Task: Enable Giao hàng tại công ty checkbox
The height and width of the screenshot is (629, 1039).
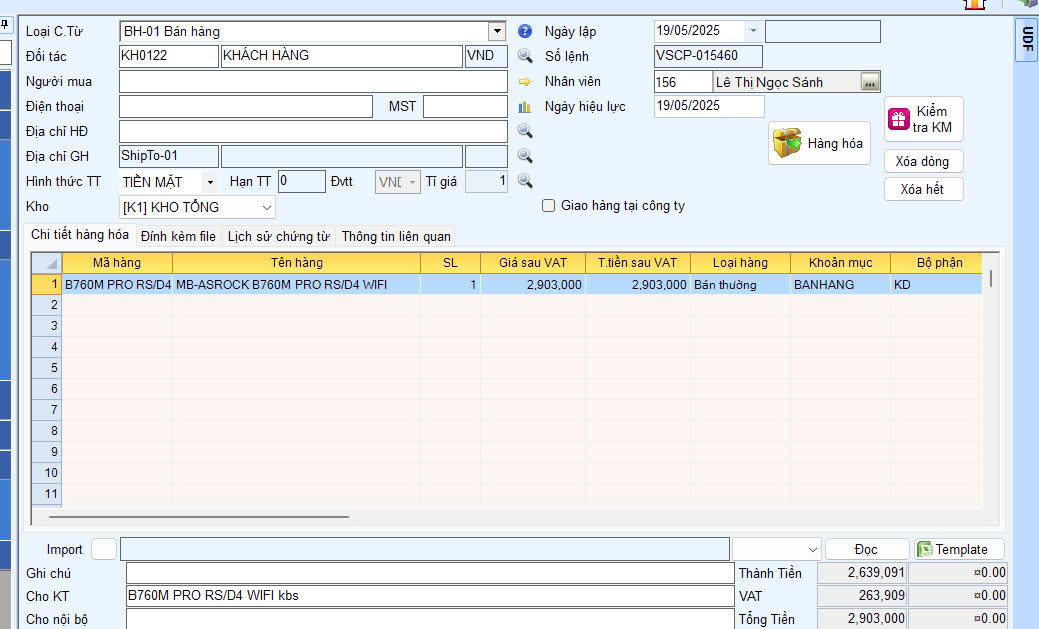Action: (x=548, y=206)
